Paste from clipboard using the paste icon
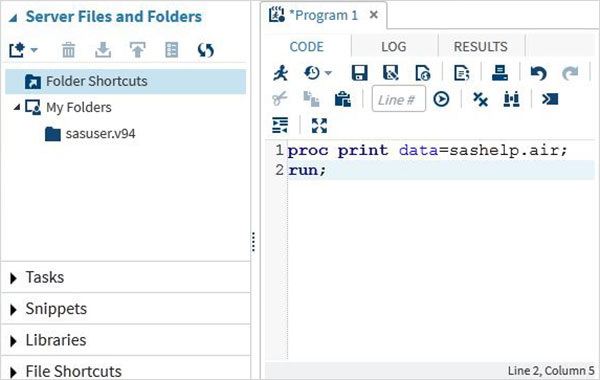The width and height of the screenshot is (600, 380). coord(343,99)
